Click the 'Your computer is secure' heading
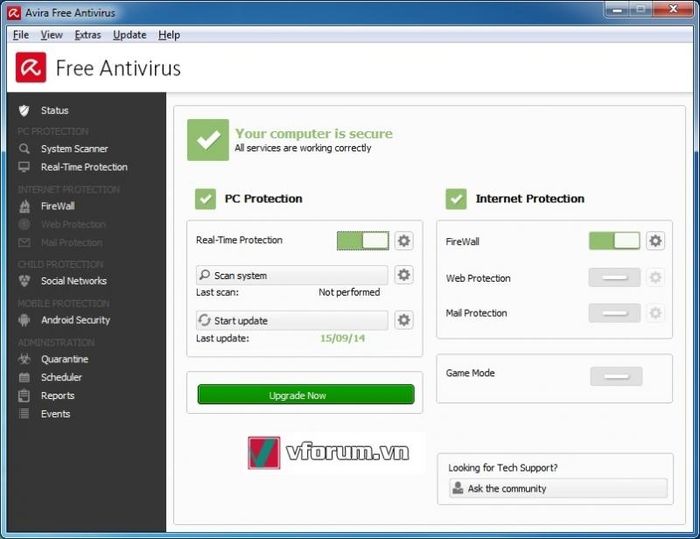 point(314,133)
